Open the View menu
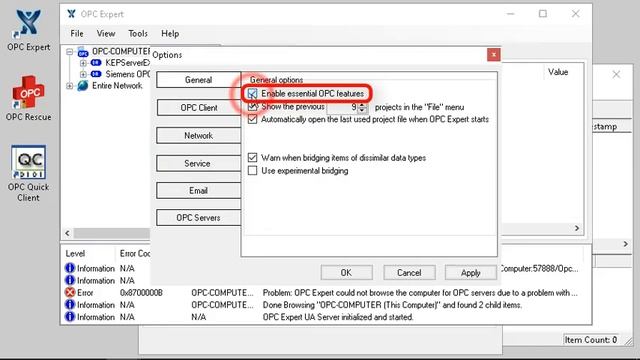 point(106,33)
